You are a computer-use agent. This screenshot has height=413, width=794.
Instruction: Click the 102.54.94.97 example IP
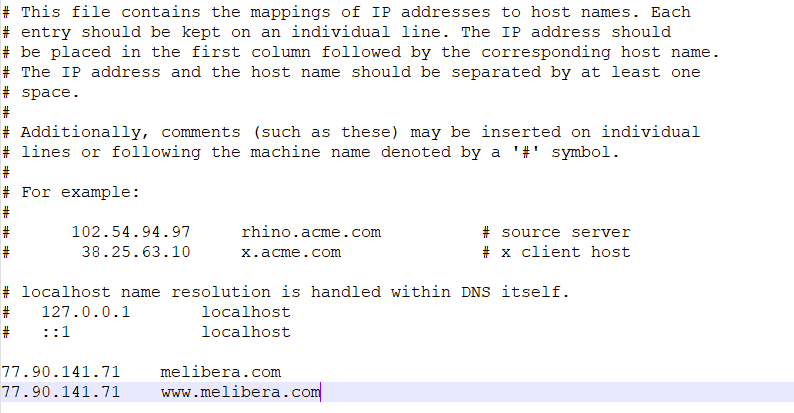click(x=131, y=232)
